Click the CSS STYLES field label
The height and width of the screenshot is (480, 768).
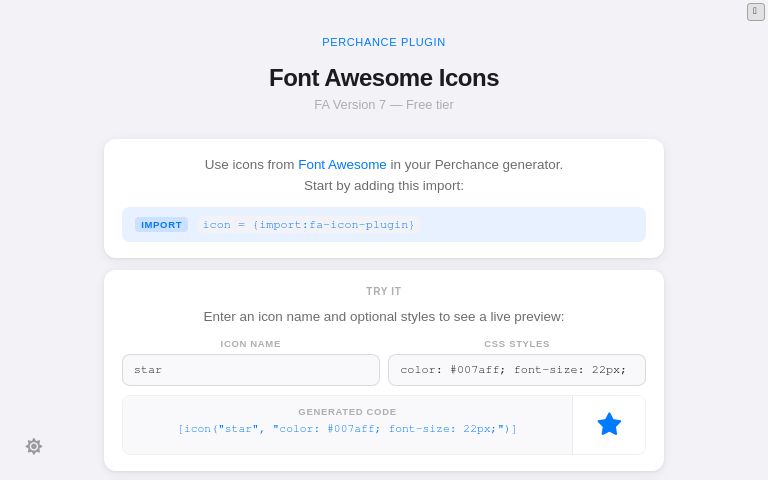tap(517, 344)
